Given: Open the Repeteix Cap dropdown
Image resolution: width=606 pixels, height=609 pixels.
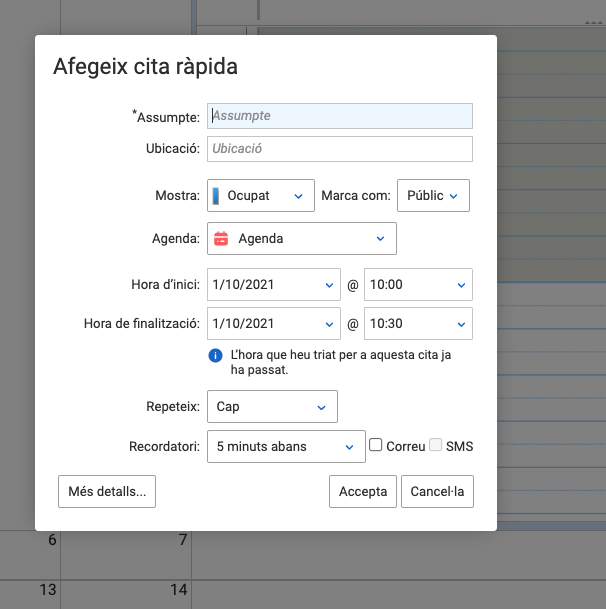Looking at the screenshot, I should [x=272, y=407].
